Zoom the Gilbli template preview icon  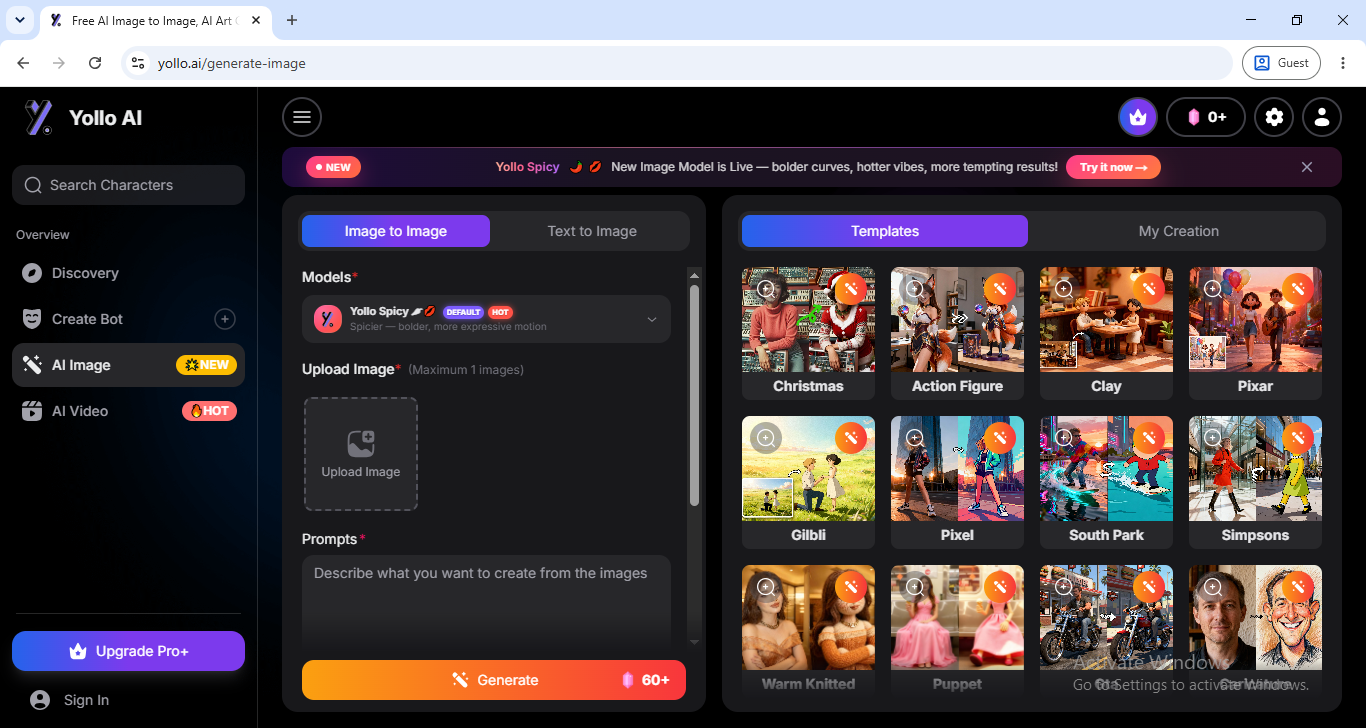point(766,438)
